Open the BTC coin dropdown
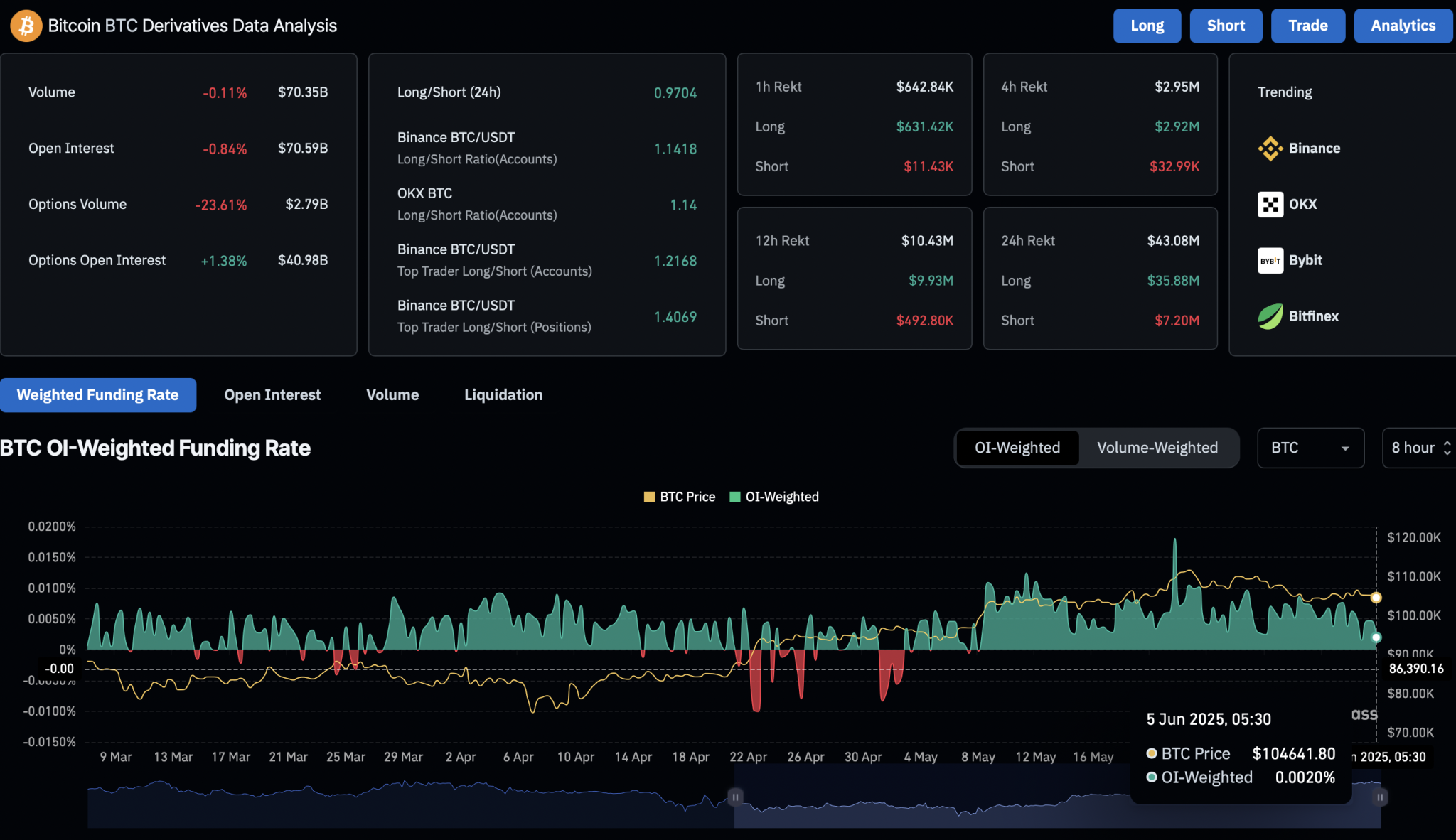This screenshot has height=840, width=1456. (1310, 448)
